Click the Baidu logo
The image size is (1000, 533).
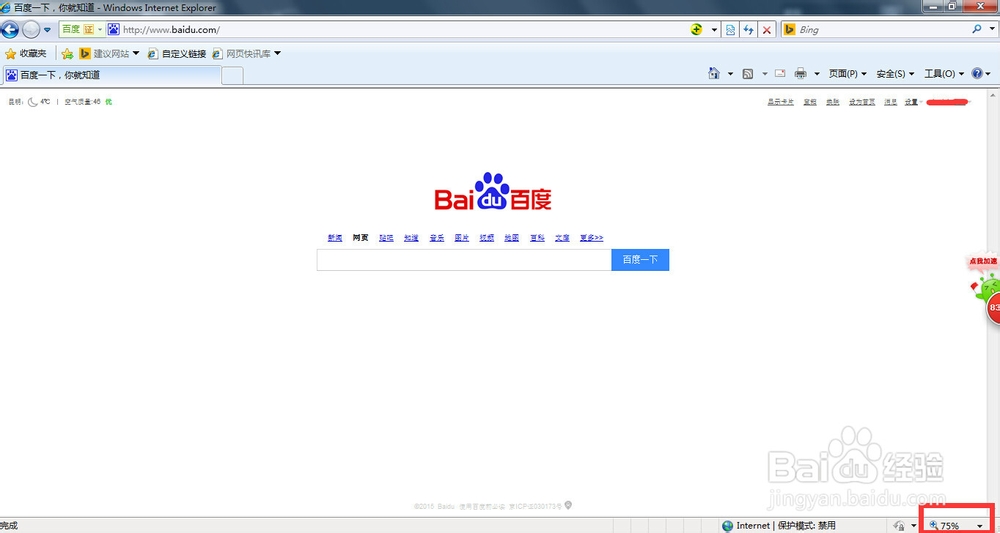pos(493,191)
